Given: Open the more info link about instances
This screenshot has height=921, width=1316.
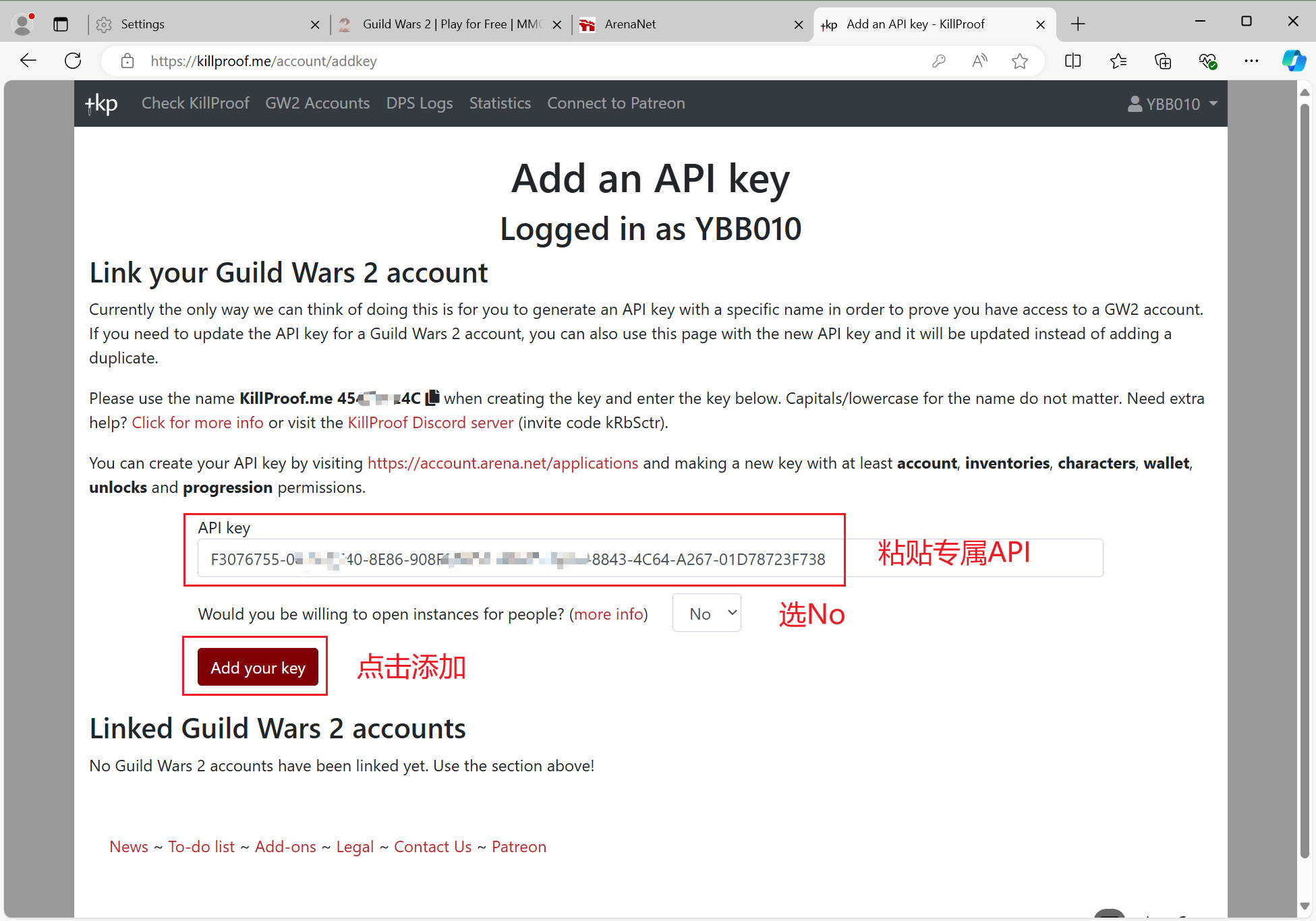Looking at the screenshot, I should [x=608, y=614].
